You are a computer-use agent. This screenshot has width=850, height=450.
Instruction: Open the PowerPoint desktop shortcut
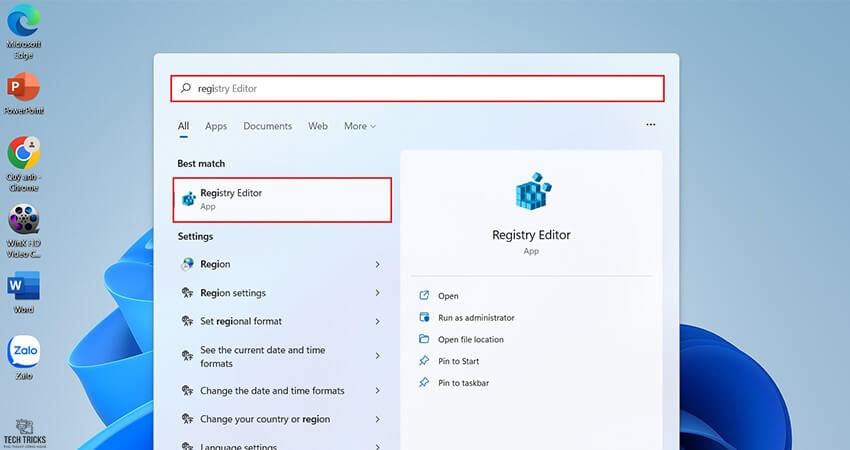(x=23, y=94)
